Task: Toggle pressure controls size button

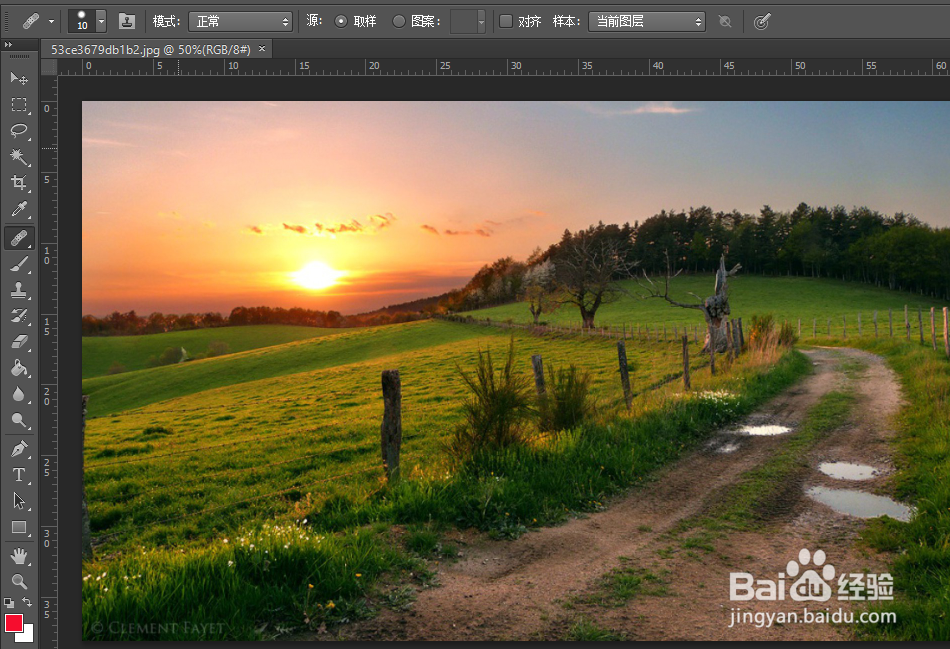Action: (x=762, y=22)
